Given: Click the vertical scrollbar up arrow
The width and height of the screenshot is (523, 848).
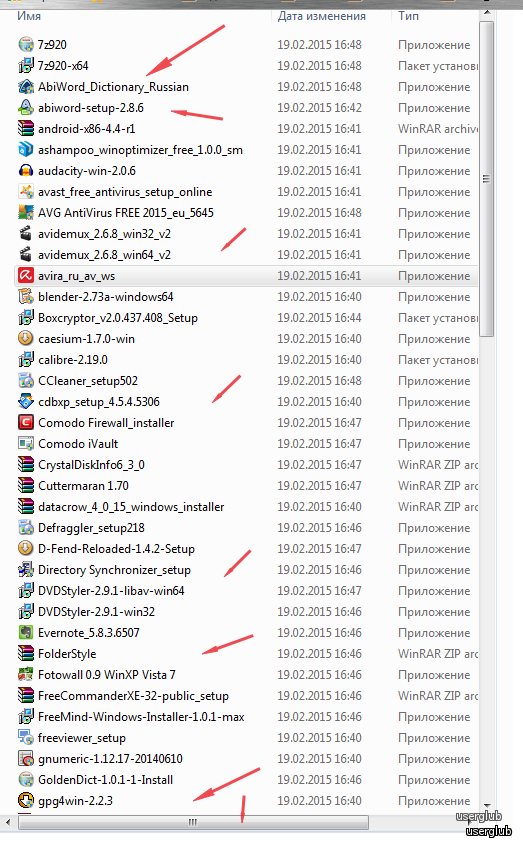Looking at the screenshot, I should (x=487, y=12).
